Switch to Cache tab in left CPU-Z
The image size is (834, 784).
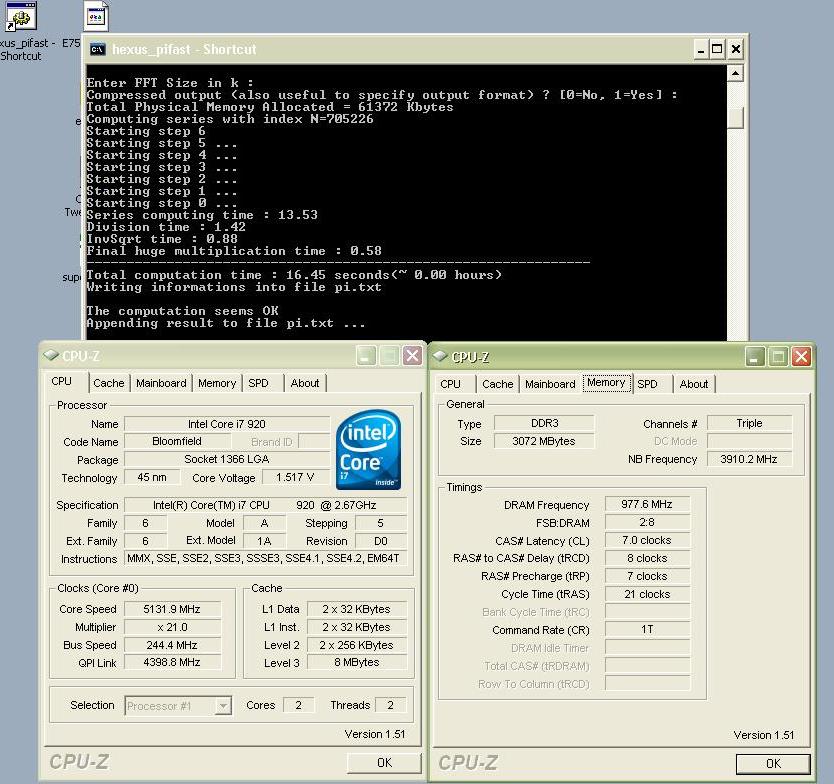pyautogui.click(x=109, y=383)
